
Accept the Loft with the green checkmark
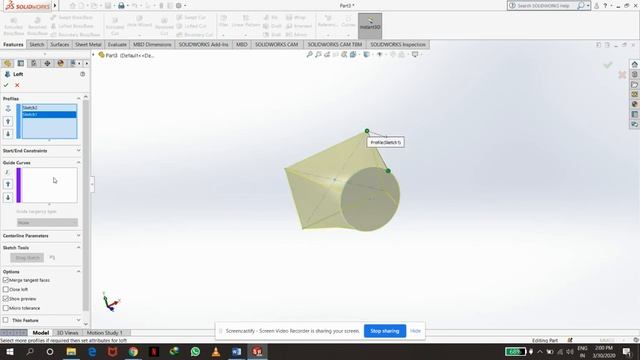click(x=6, y=85)
